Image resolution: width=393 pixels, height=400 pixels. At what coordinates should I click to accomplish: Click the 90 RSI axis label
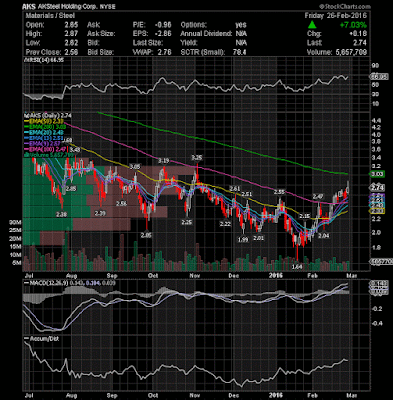376,66
